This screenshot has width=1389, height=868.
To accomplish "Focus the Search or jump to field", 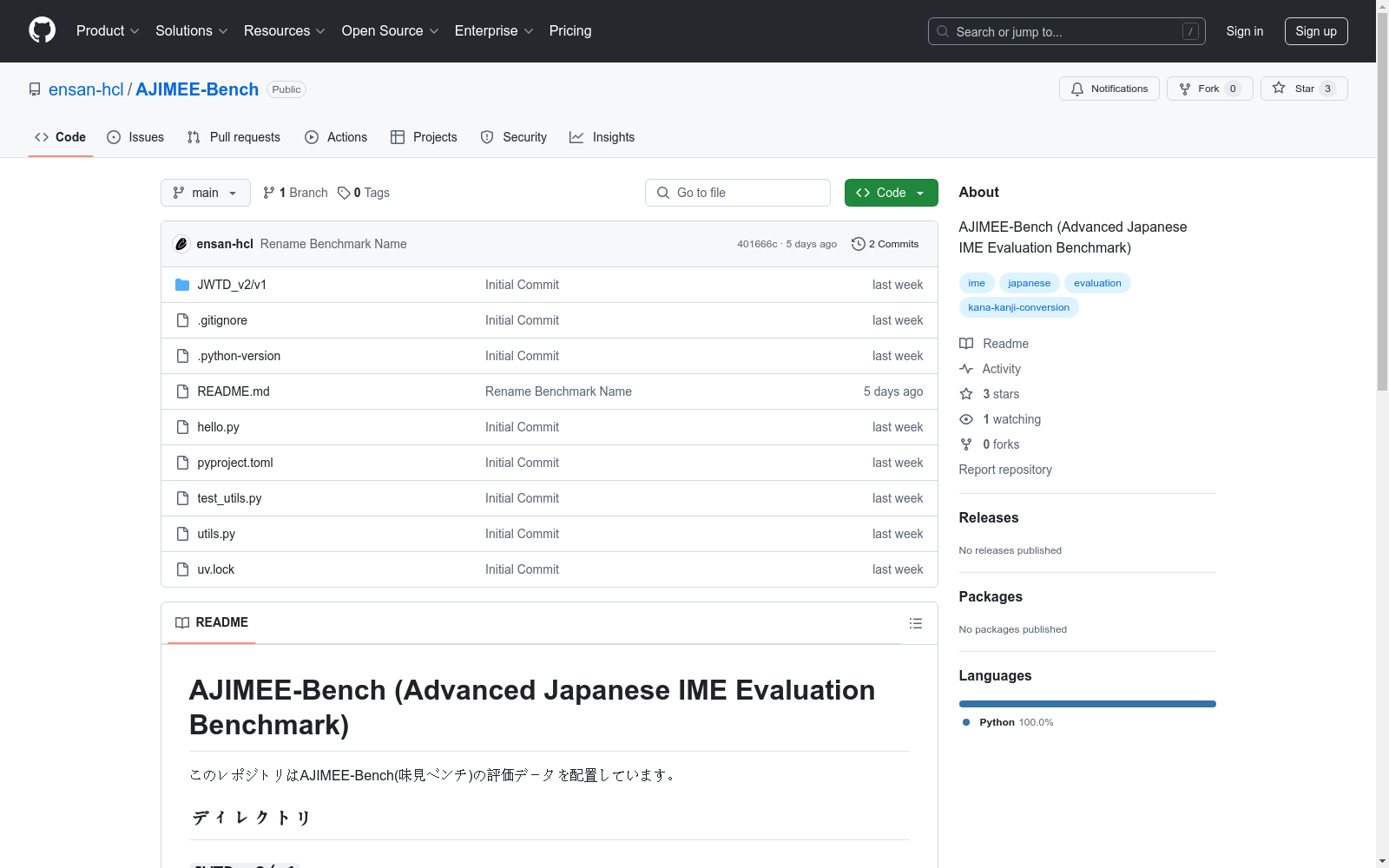I will pyautogui.click(x=1066, y=31).
